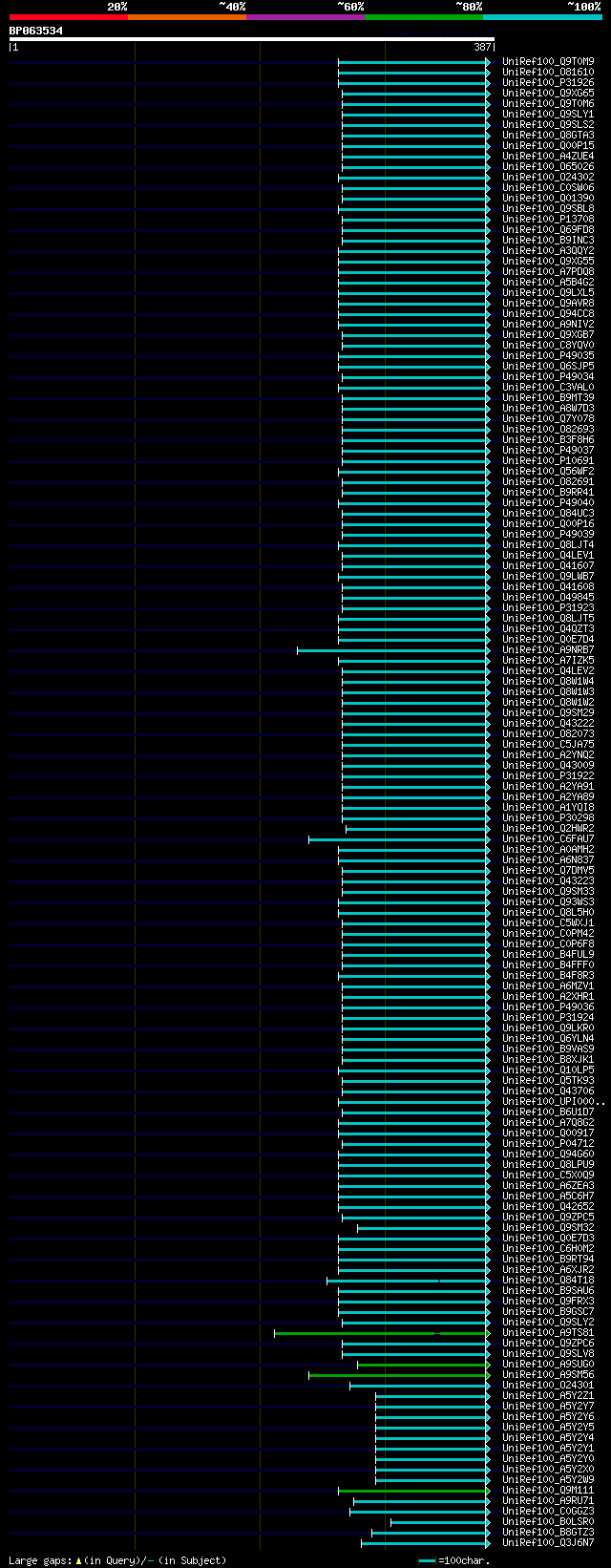Select the label UniRef100_C0PM42
This screenshot has height=1568, width=611.
[x=548, y=933]
